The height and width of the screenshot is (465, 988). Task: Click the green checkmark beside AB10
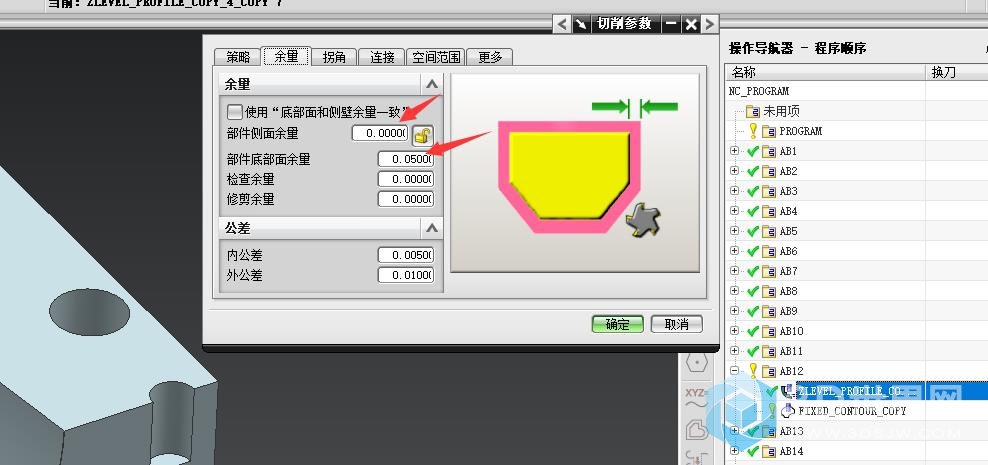point(752,331)
